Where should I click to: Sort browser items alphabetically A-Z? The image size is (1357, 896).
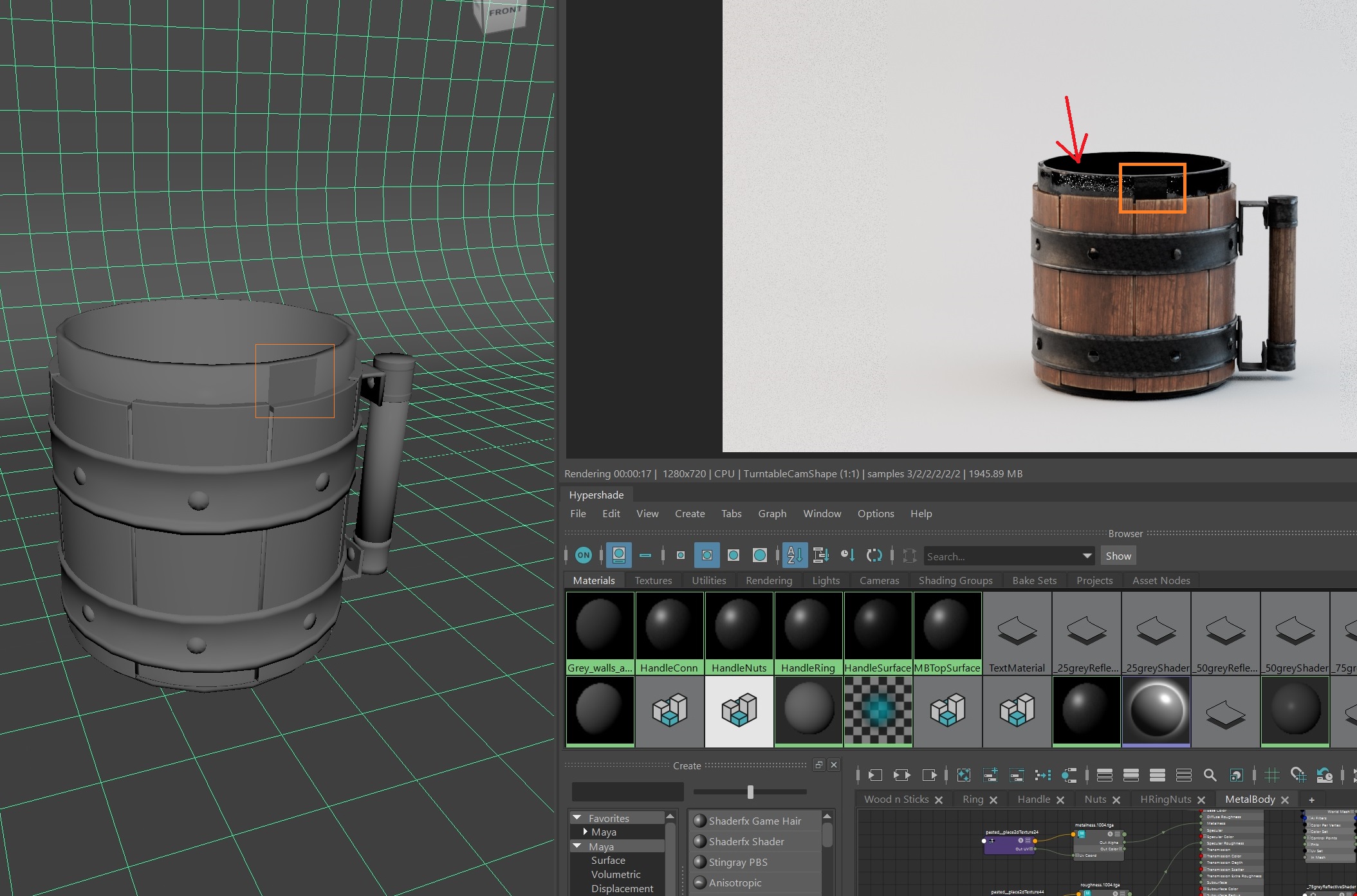point(795,555)
